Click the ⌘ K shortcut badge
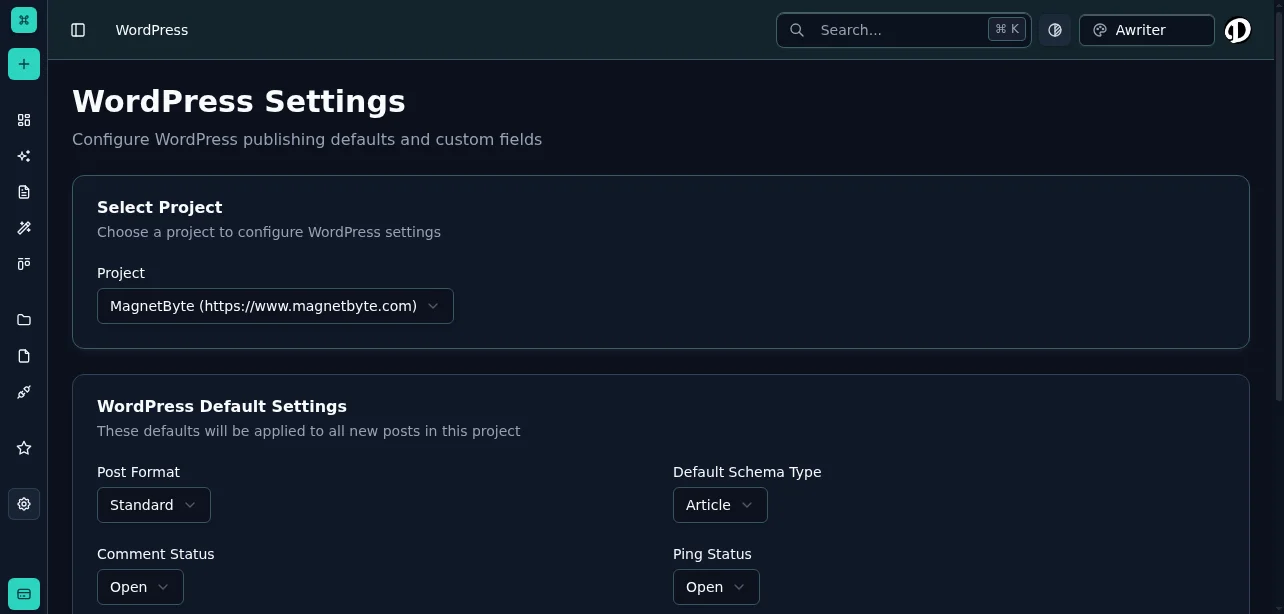This screenshot has height=614, width=1284. click(1007, 29)
